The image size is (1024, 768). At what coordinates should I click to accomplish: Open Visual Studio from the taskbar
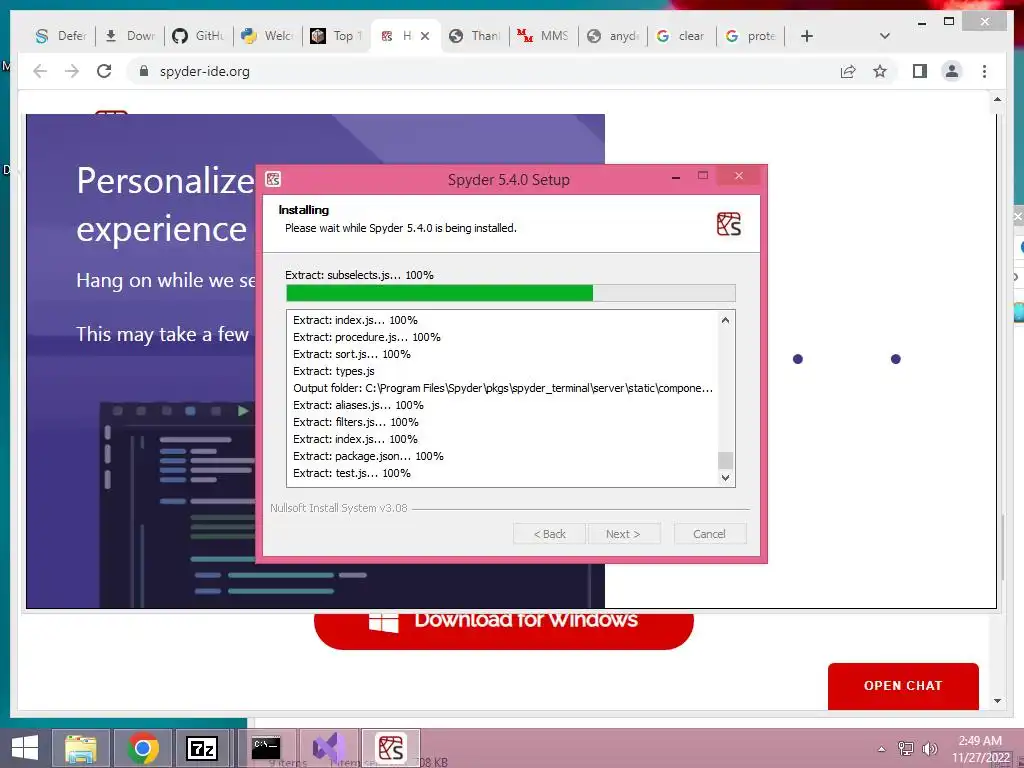coord(328,748)
